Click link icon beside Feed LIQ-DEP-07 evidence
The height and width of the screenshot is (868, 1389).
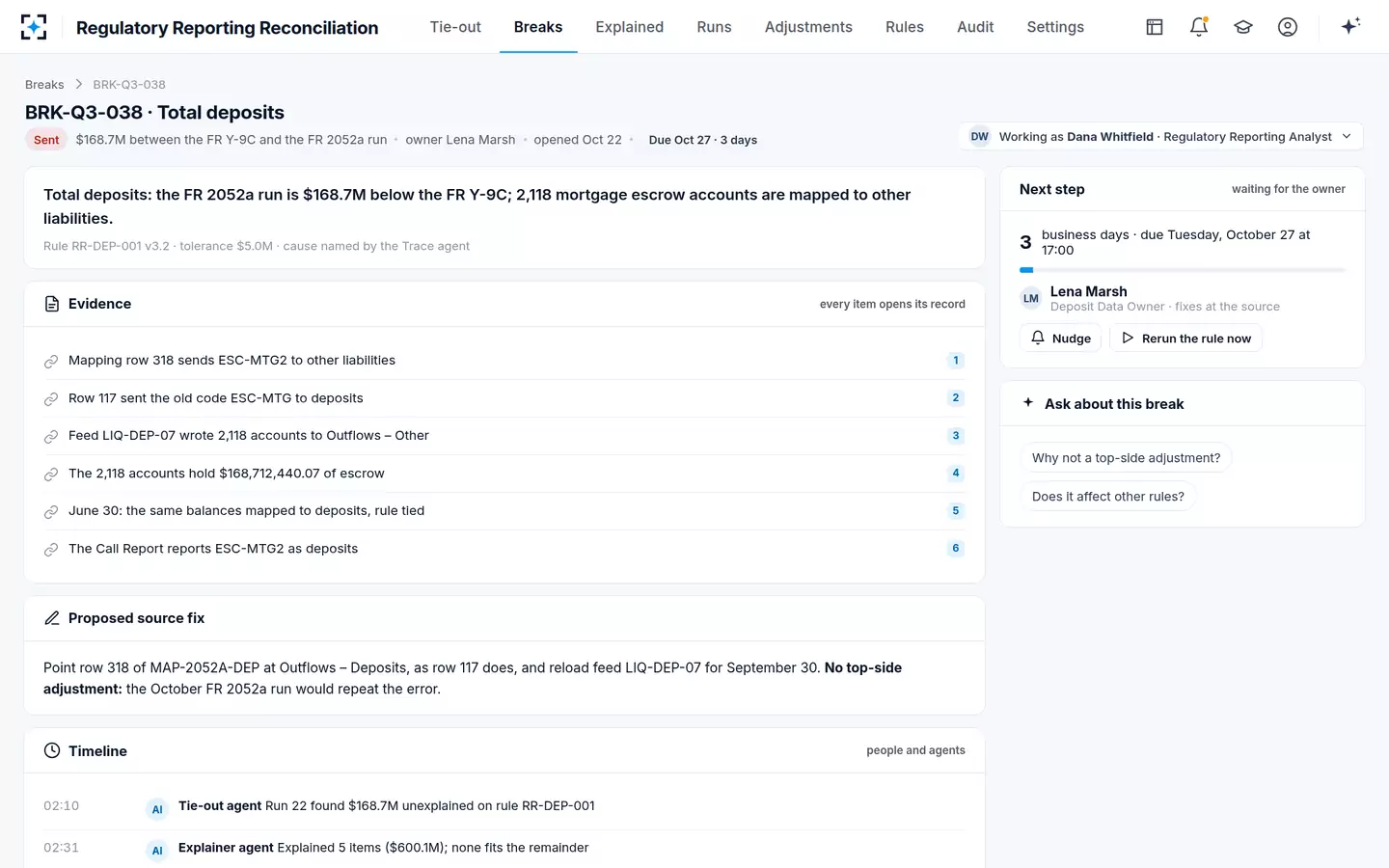pyautogui.click(x=51, y=436)
